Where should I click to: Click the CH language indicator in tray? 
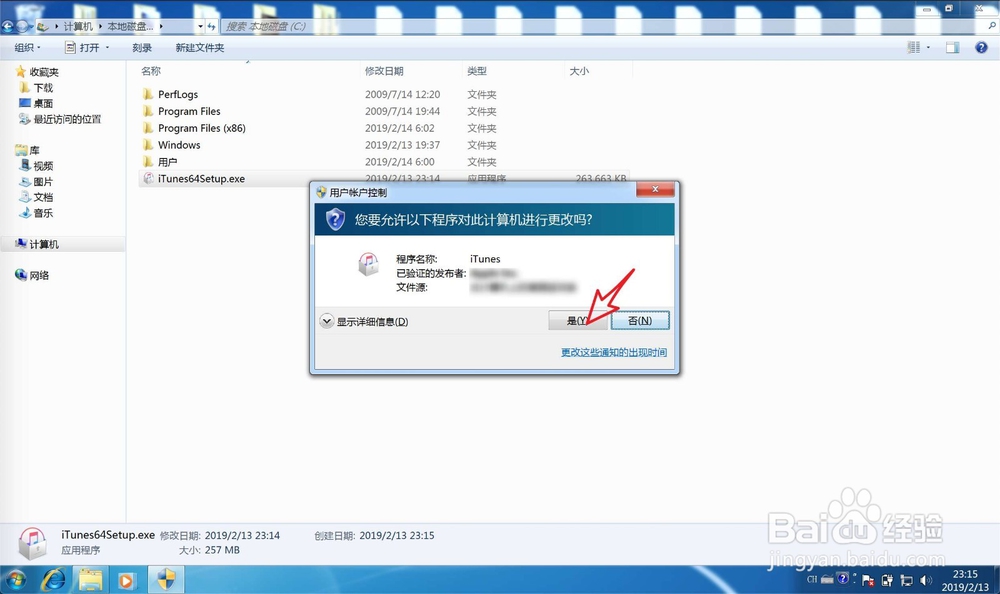click(x=812, y=580)
